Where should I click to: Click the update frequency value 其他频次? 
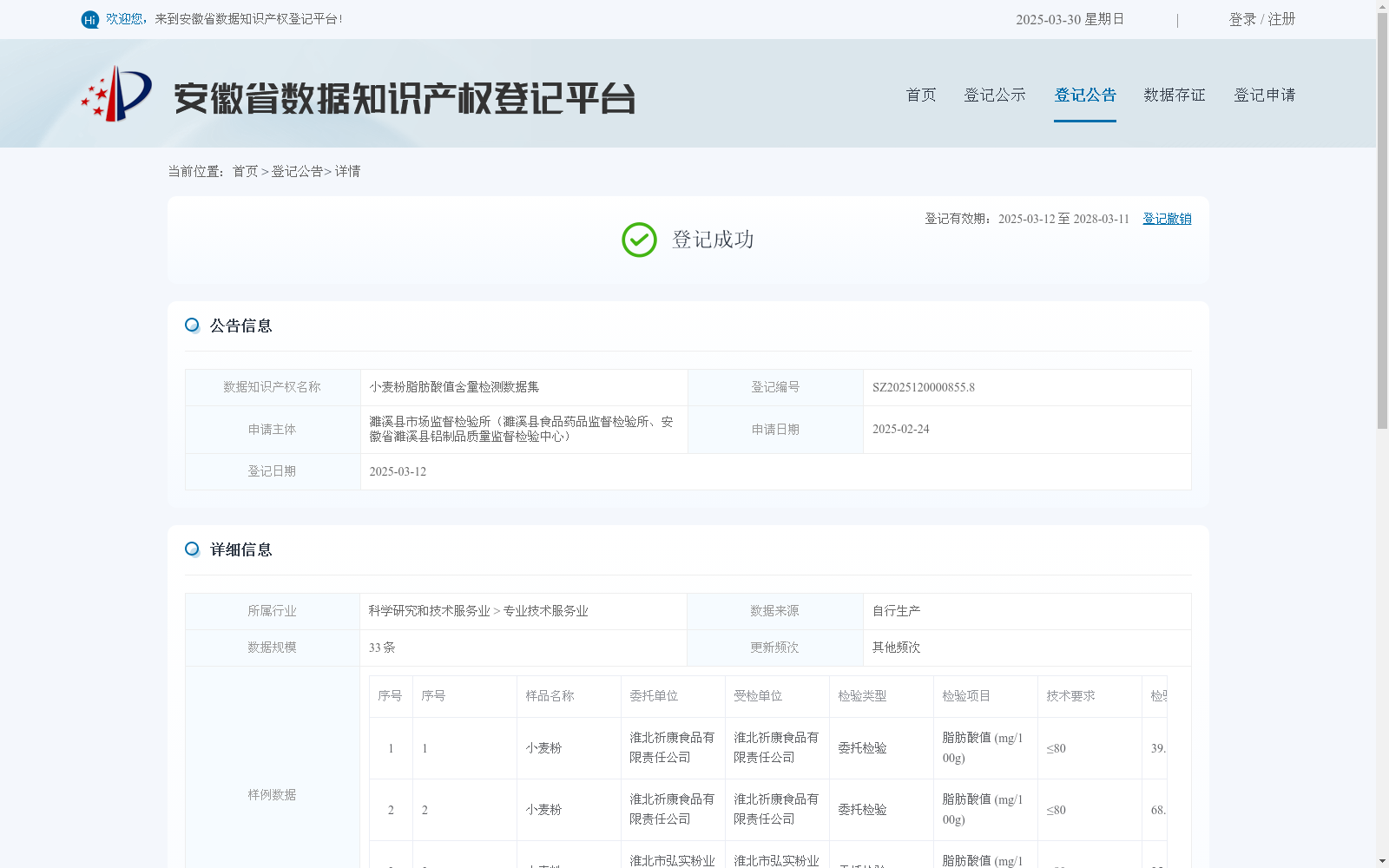pos(896,648)
